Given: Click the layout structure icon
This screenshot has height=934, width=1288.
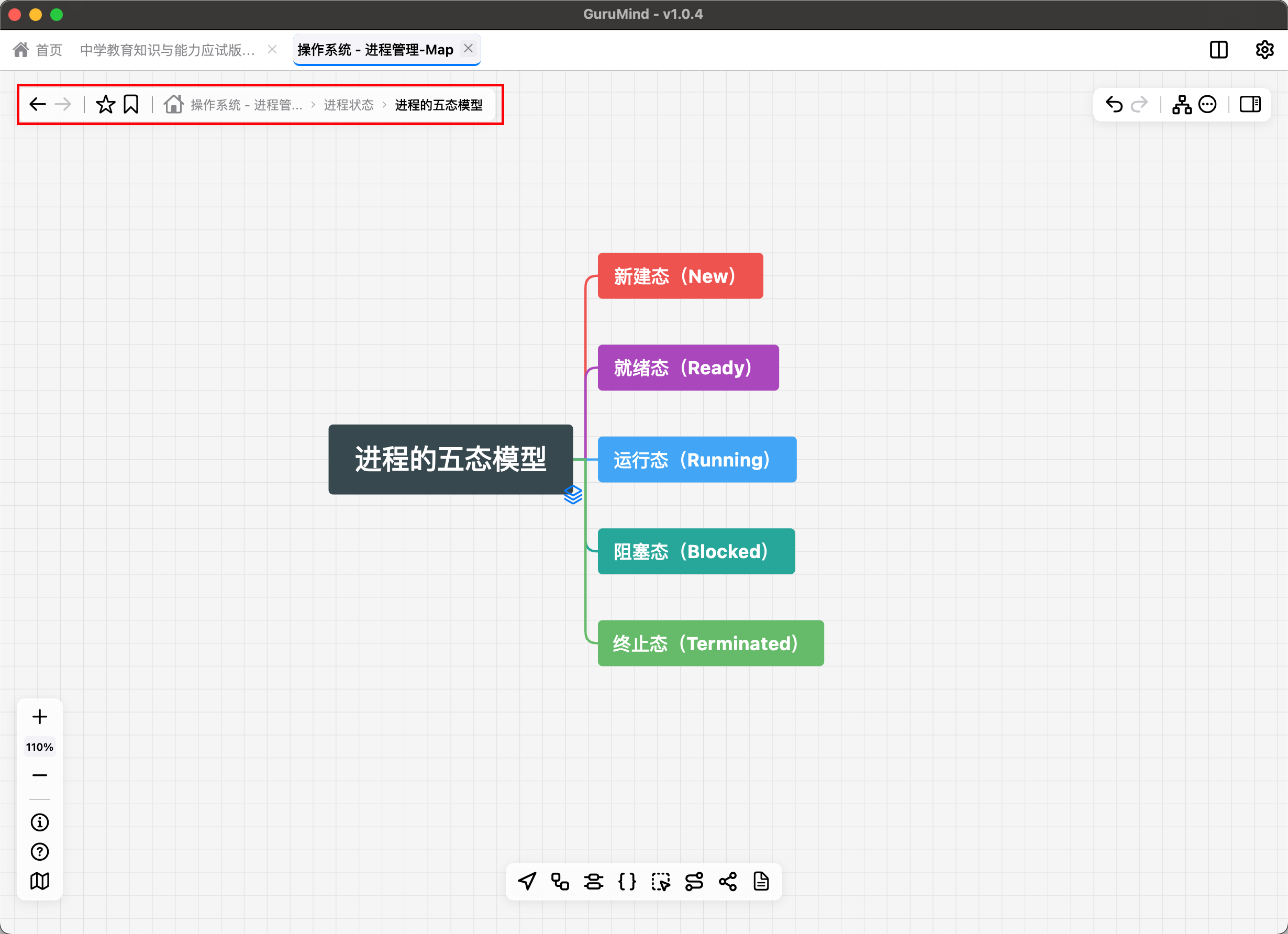Looking at the screenshot, I should coord(1182,105).
